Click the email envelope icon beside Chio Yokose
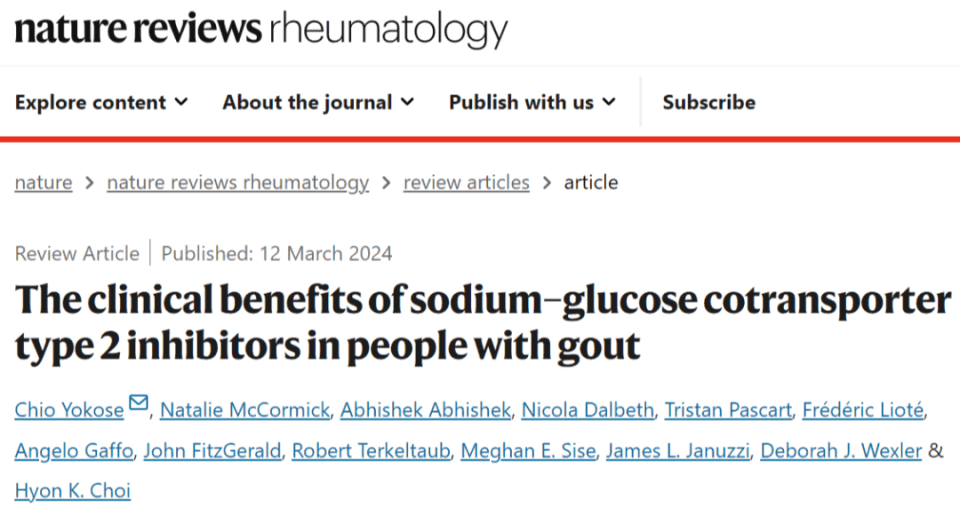 [139, 403]
